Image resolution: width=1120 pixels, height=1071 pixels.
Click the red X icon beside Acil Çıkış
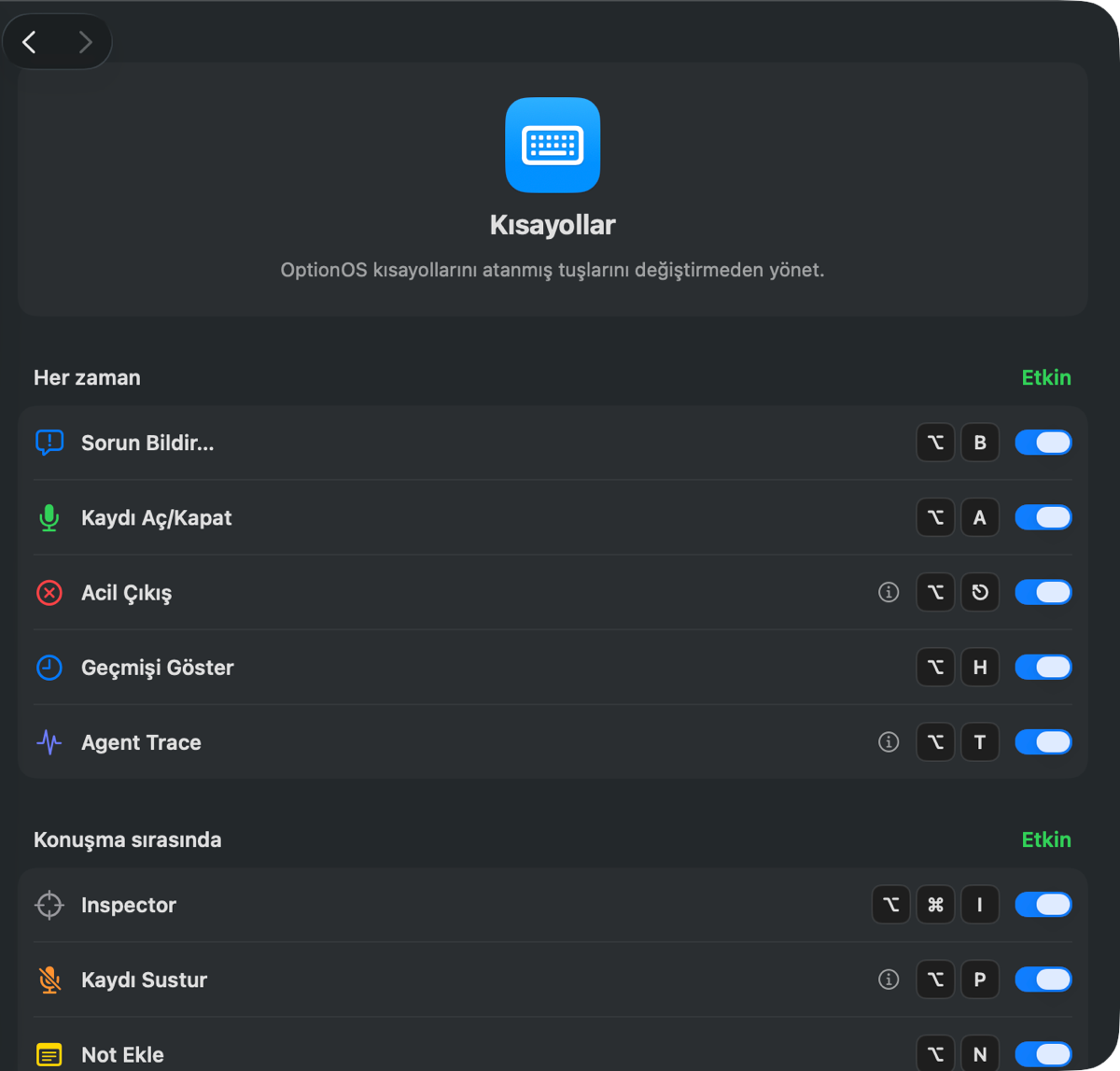[x=49, y=592]
